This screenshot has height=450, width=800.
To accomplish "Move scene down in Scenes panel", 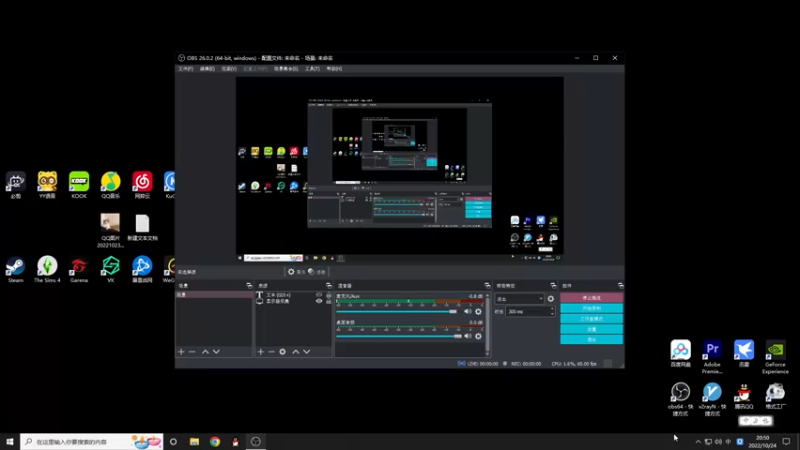I will pos(216,352).
